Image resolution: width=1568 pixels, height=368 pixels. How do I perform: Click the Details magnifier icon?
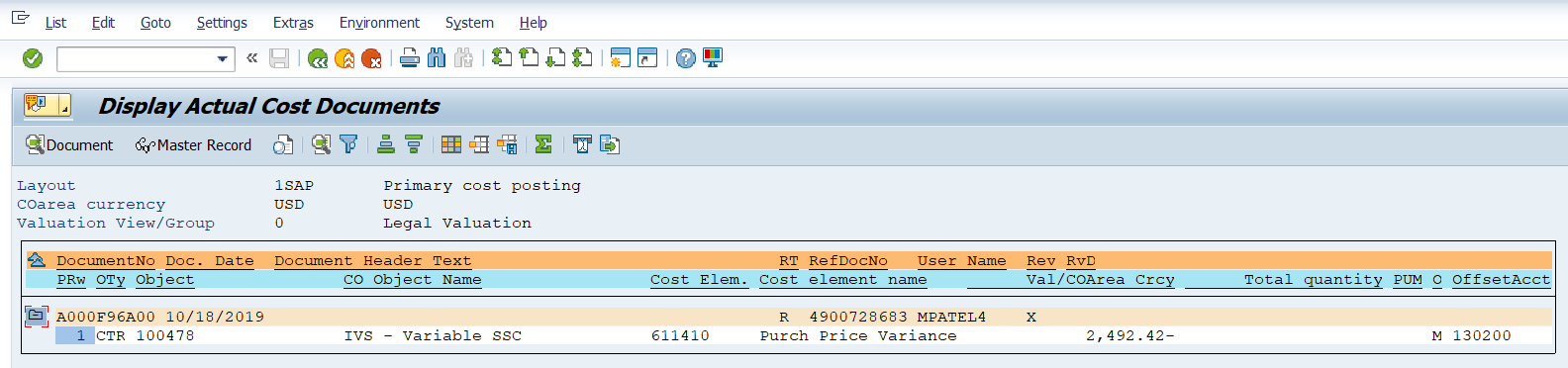tap(321, 145)
